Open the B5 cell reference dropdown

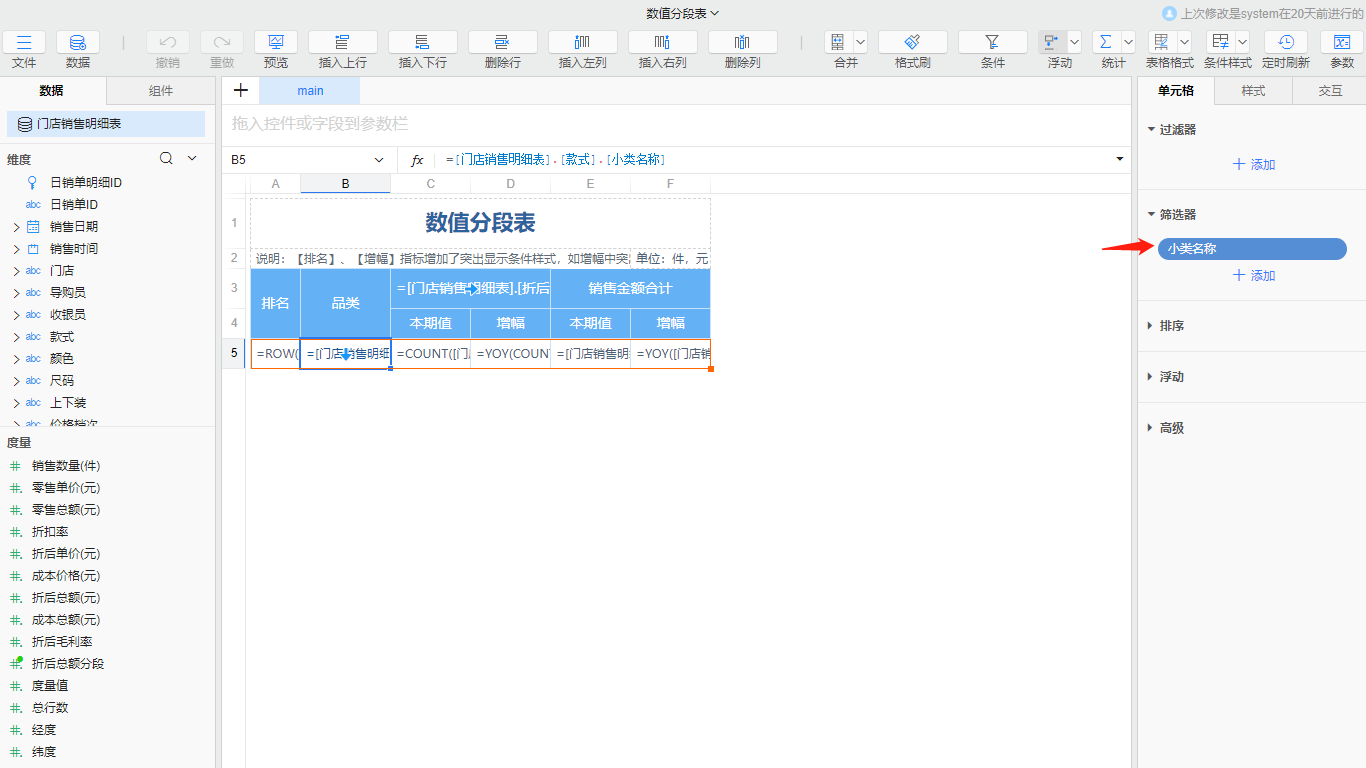[x=379, y=159]
